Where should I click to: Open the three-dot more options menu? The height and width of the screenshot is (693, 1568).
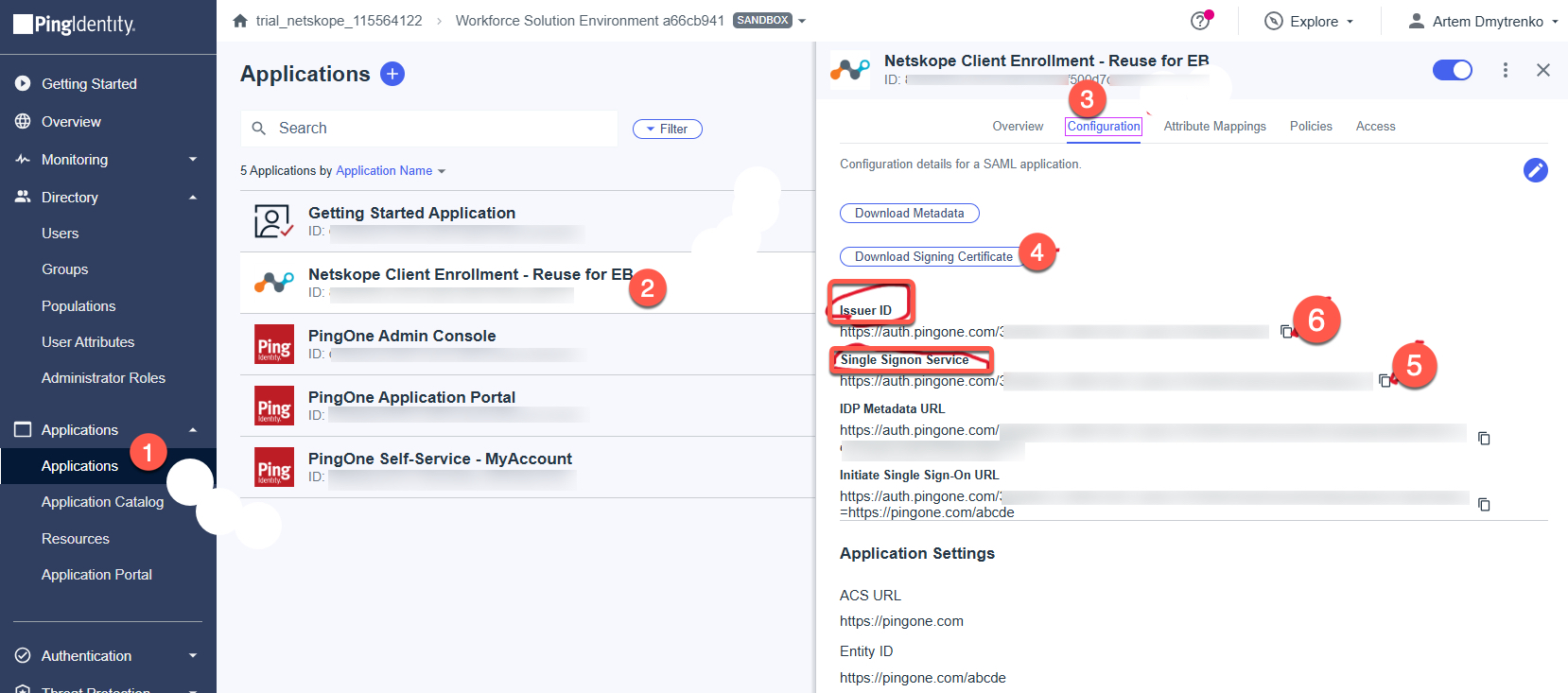tap(1506, 70)
